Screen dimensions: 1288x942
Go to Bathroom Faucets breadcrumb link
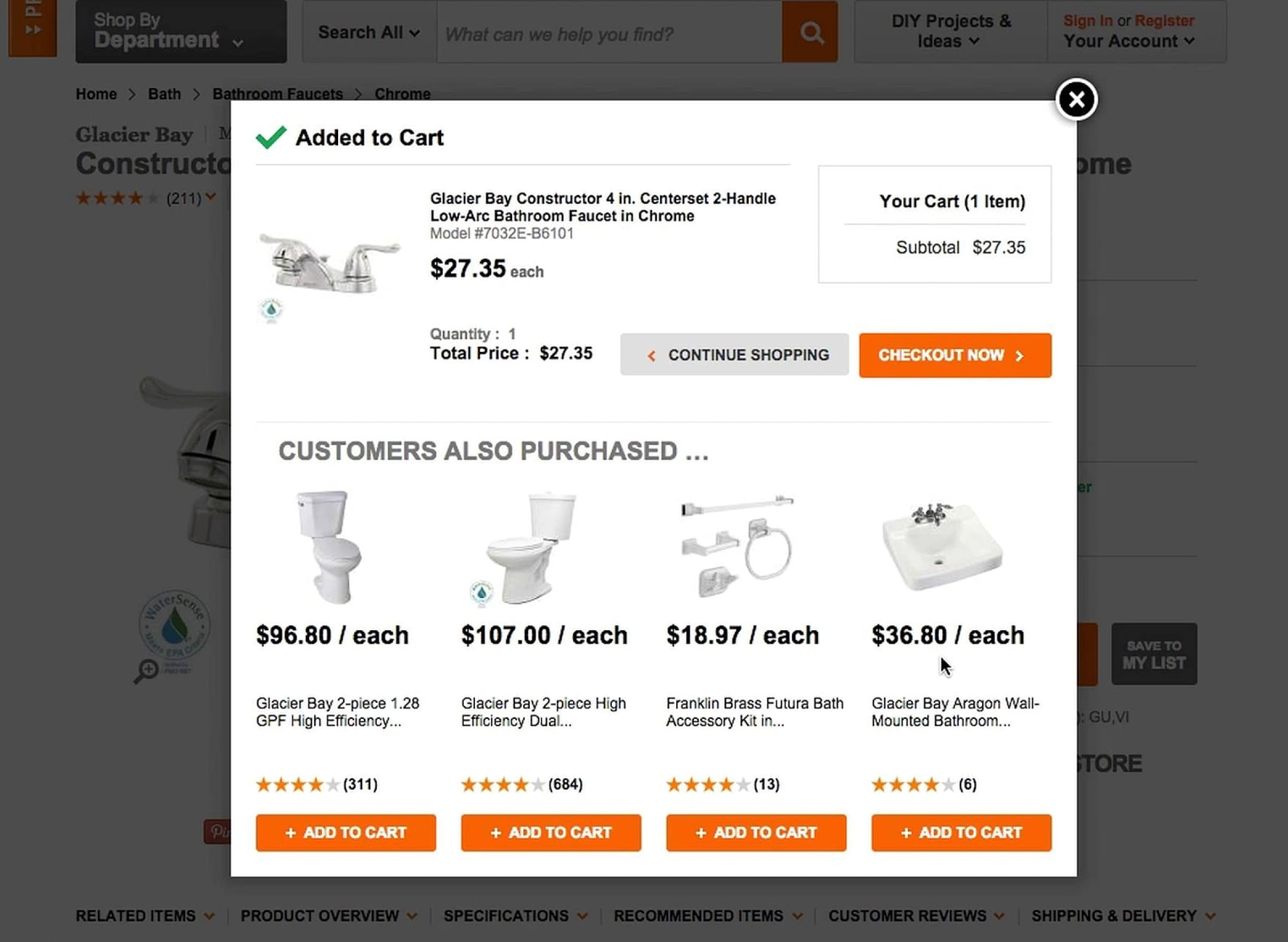pos(278,93)
